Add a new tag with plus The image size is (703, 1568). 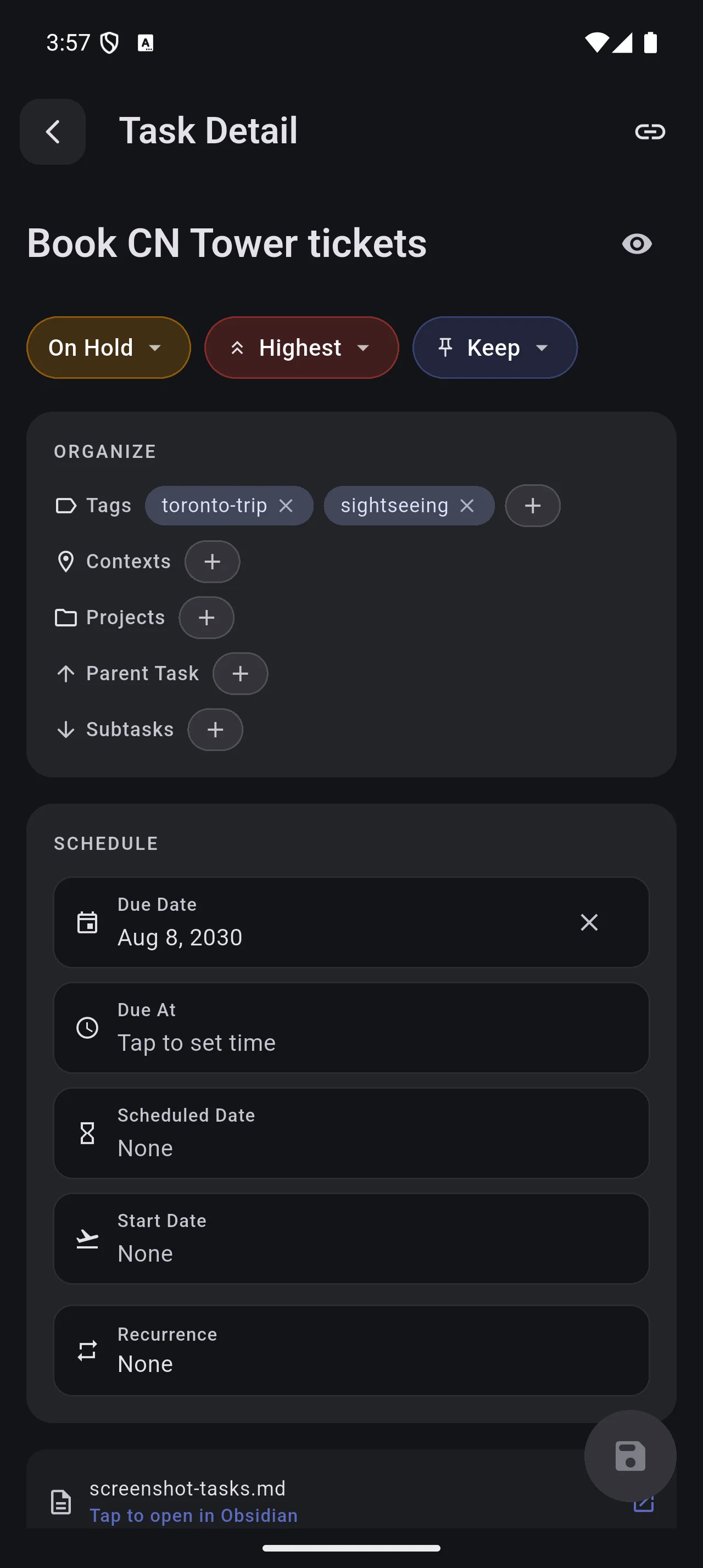(533, 506)
